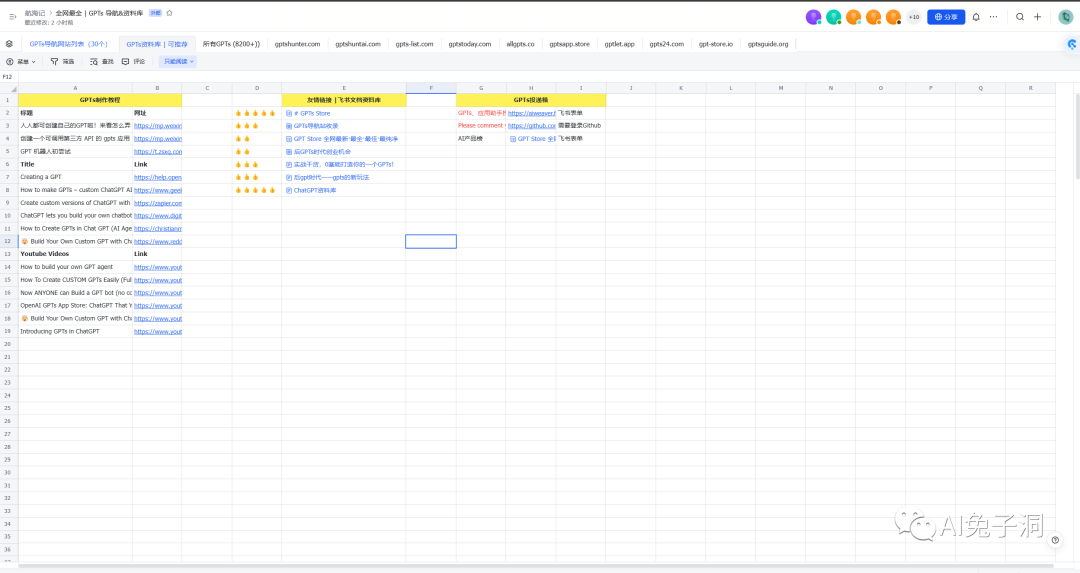Select the GPTs投递箱 header cell
Screen dimensions: 1080x573
531,100
